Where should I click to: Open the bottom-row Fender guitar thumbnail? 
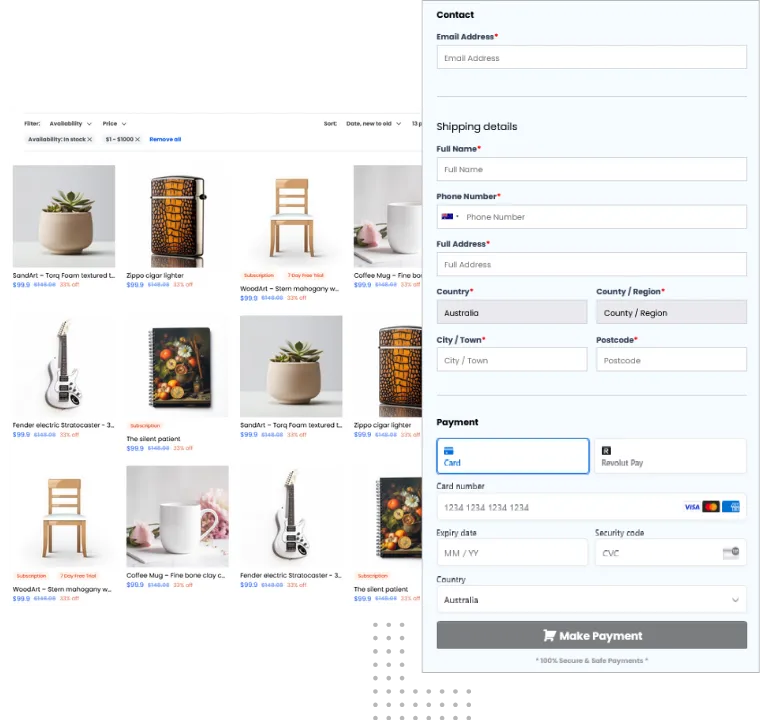tap(291, 516)
